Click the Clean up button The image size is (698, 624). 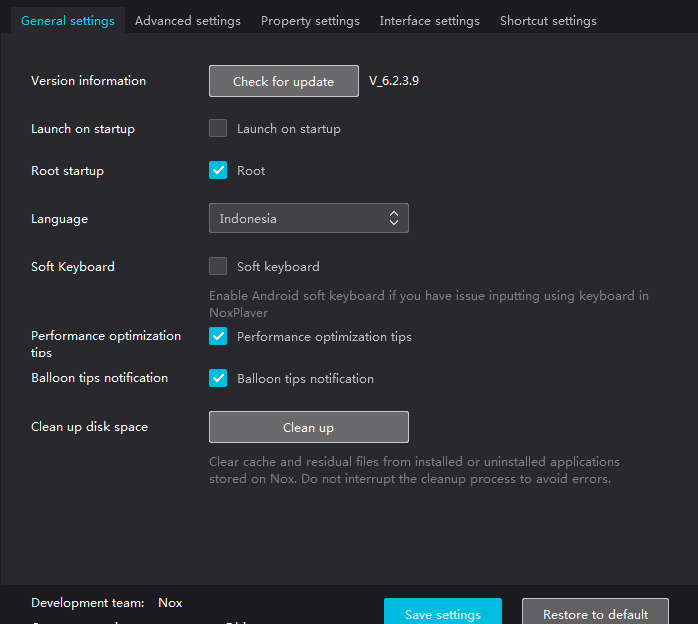click(x=308, y=427)
